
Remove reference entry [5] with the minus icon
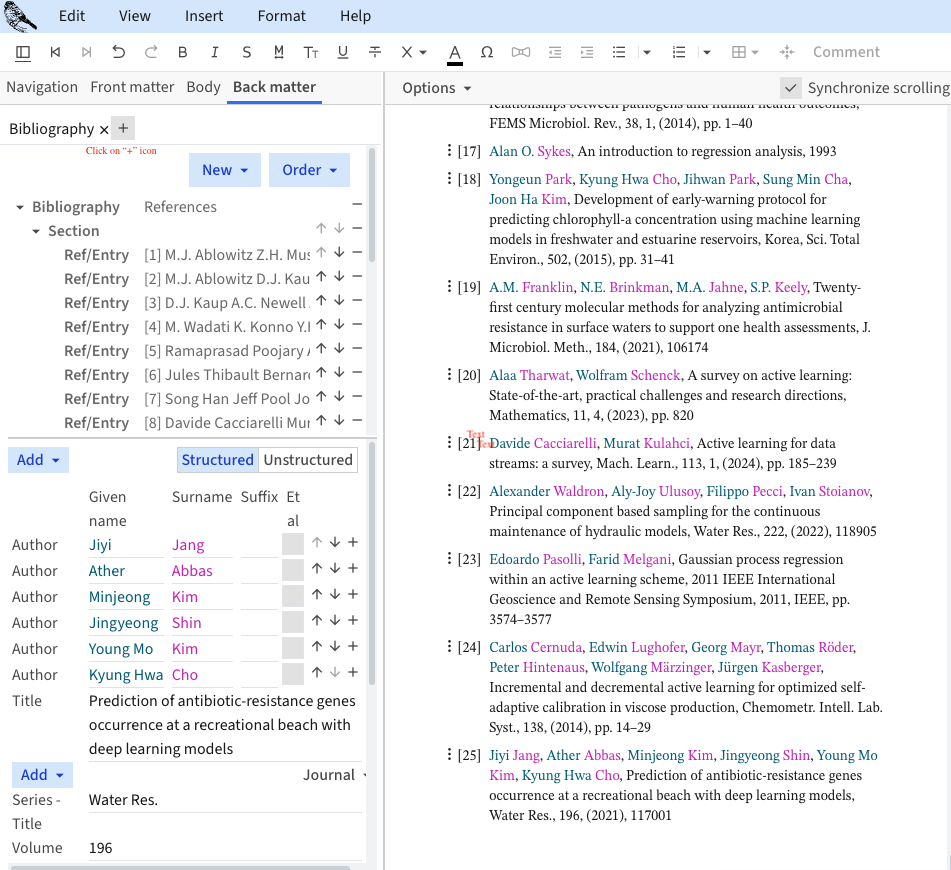tap(357, 351)
